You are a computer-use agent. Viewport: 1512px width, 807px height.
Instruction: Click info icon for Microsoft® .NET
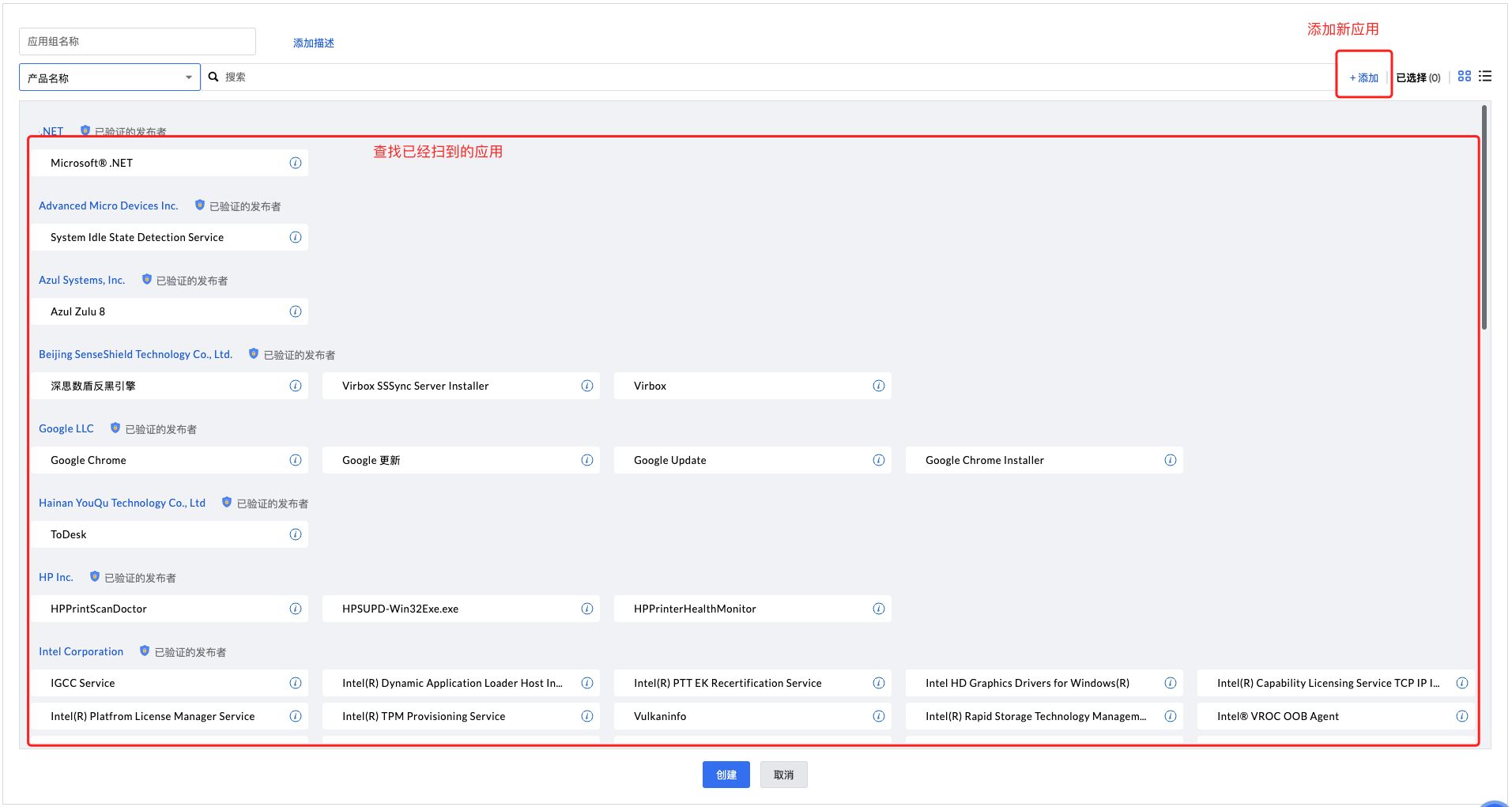pos(296,163)
